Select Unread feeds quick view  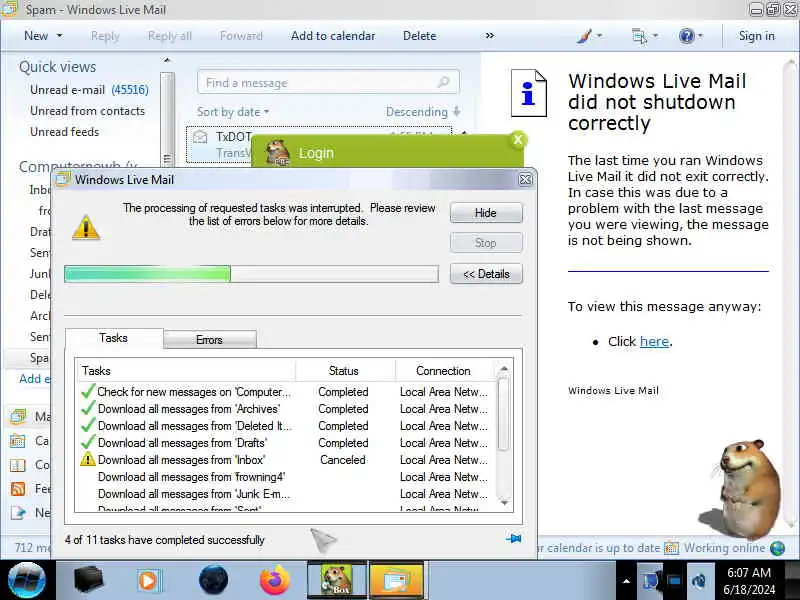(x=64, y=132)
